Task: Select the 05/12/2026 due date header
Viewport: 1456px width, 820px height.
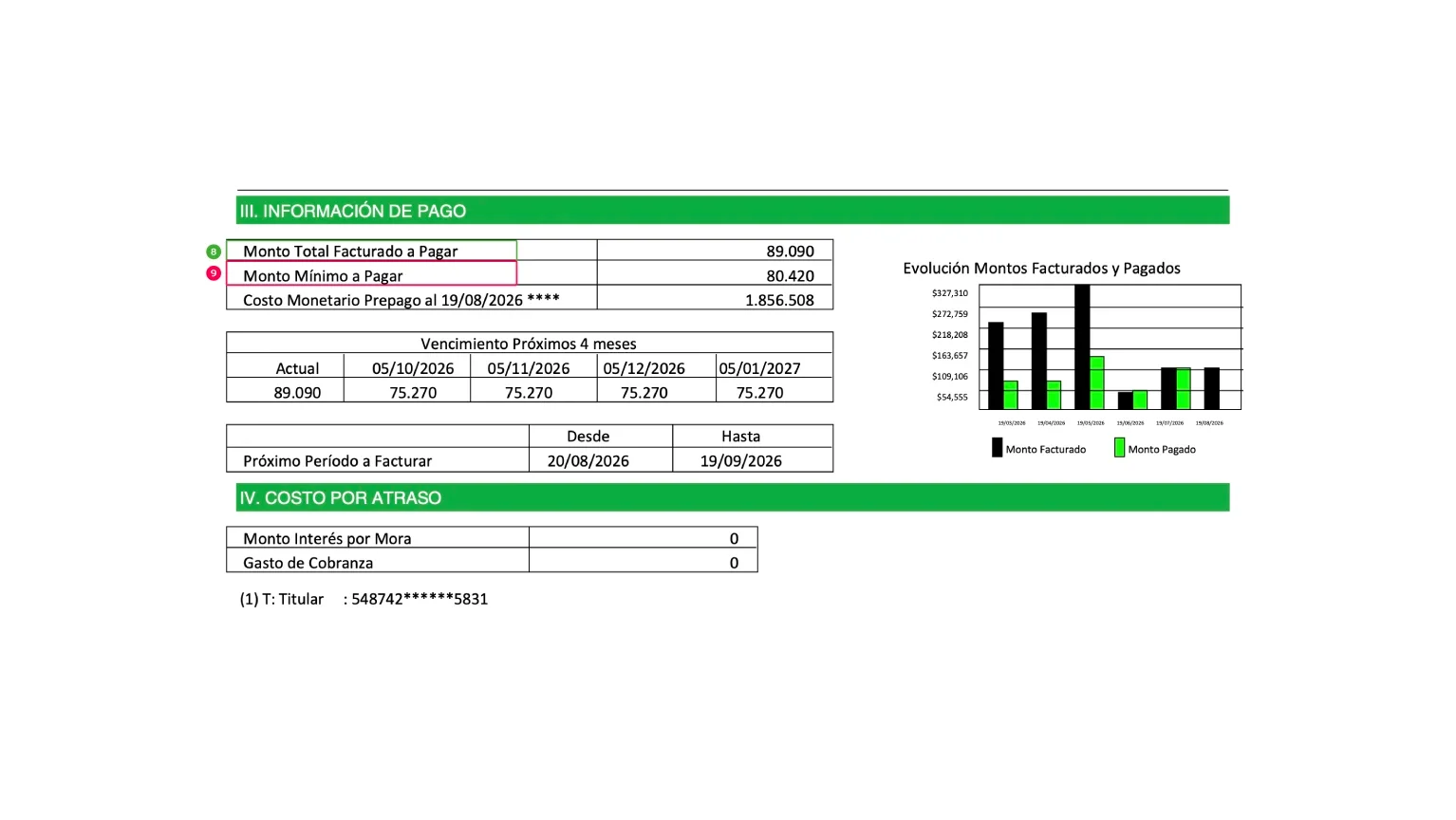Action: [x=644, y=368]
